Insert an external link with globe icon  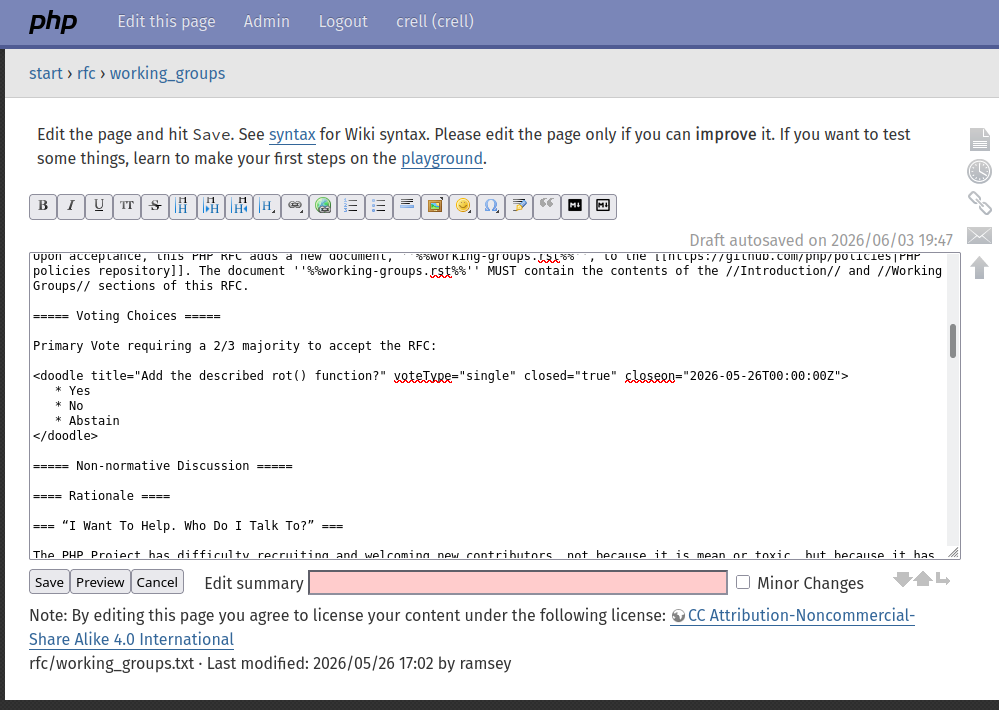point(323,206)
